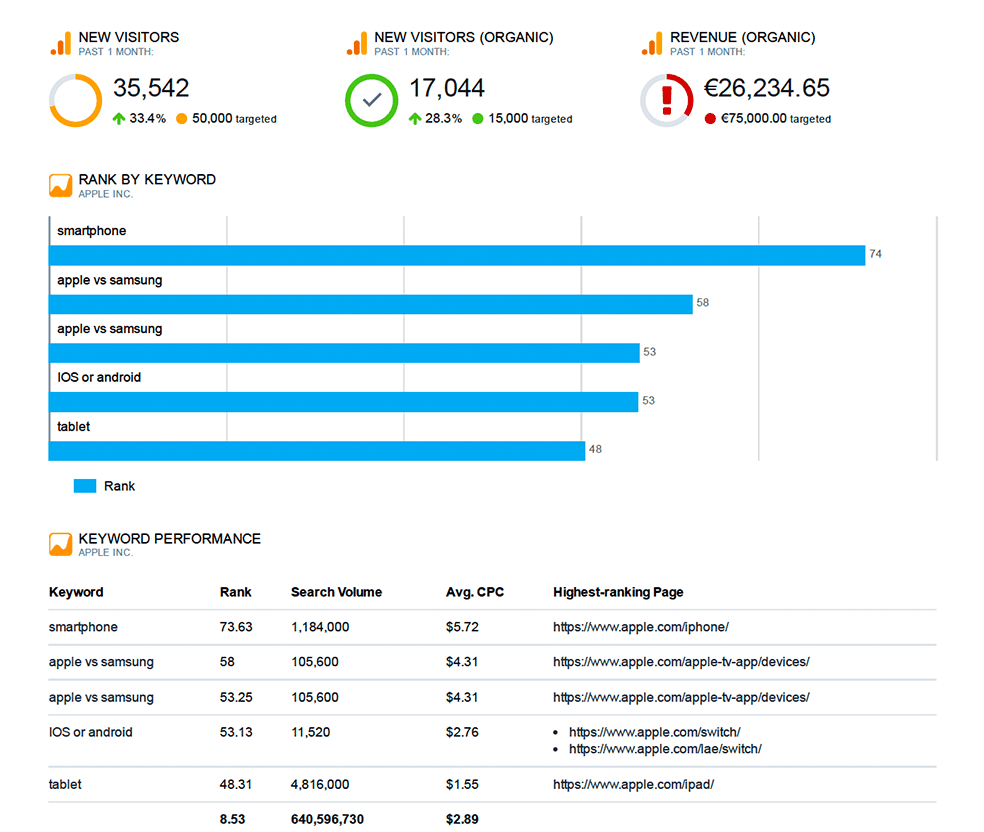Click the Avg. CPC column header
This screenshot has width=984, height=832.
point(474,592)
